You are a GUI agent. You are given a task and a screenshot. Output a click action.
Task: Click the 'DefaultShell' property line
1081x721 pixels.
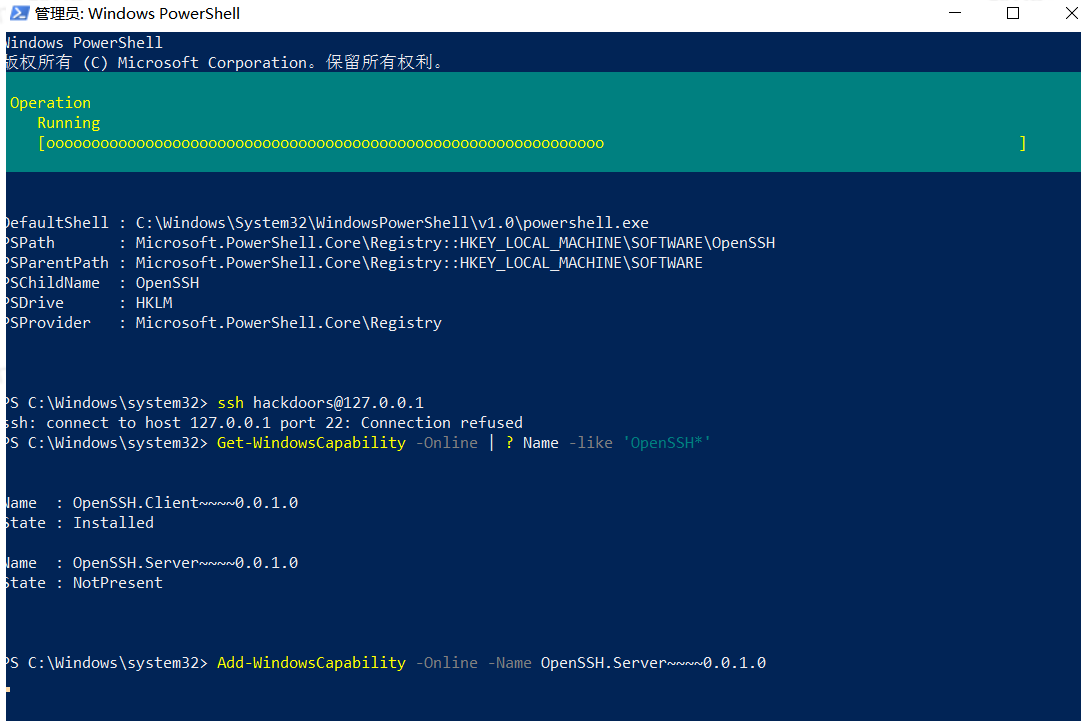tap(327, 223)
